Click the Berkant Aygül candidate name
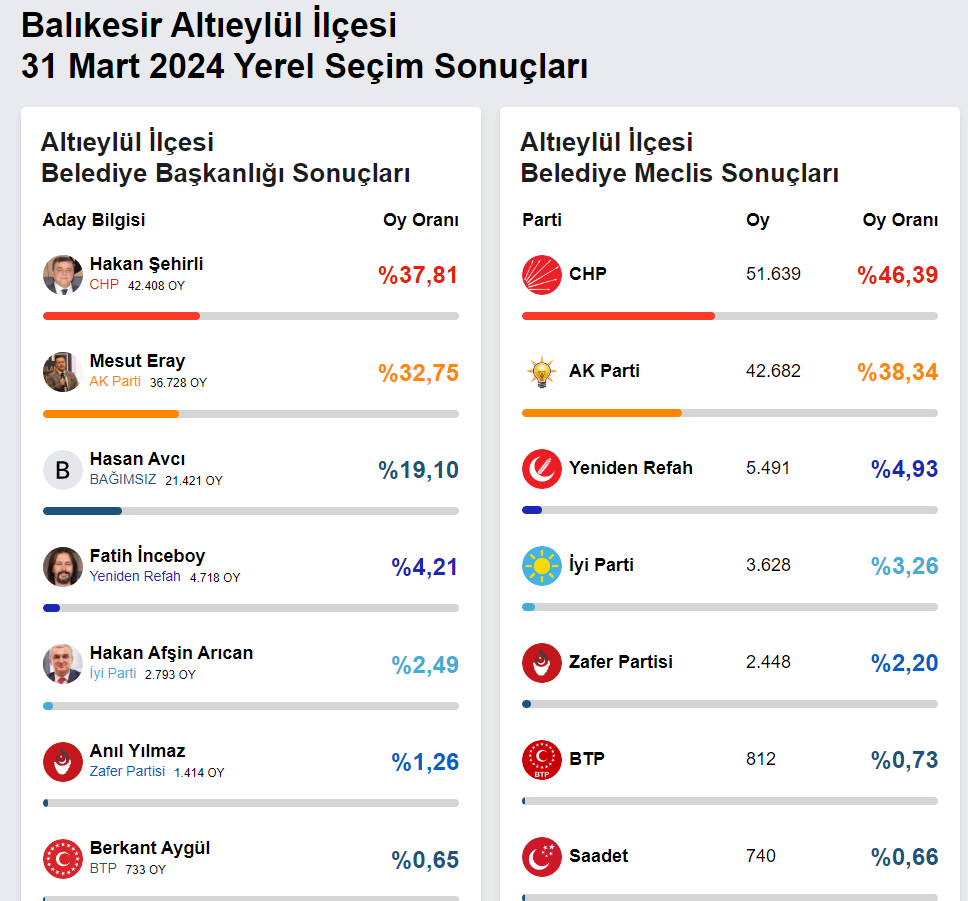This screenshot has height=901, width=968. [x=149, y=848]
